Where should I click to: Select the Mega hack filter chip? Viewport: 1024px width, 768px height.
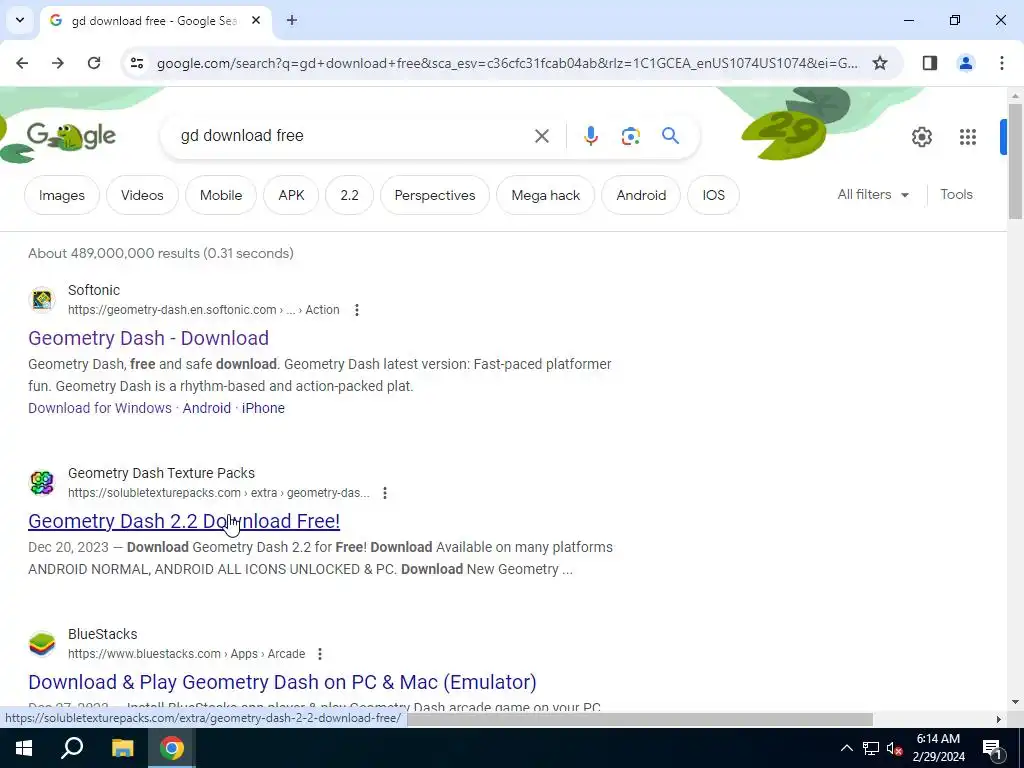coord(545,195)
